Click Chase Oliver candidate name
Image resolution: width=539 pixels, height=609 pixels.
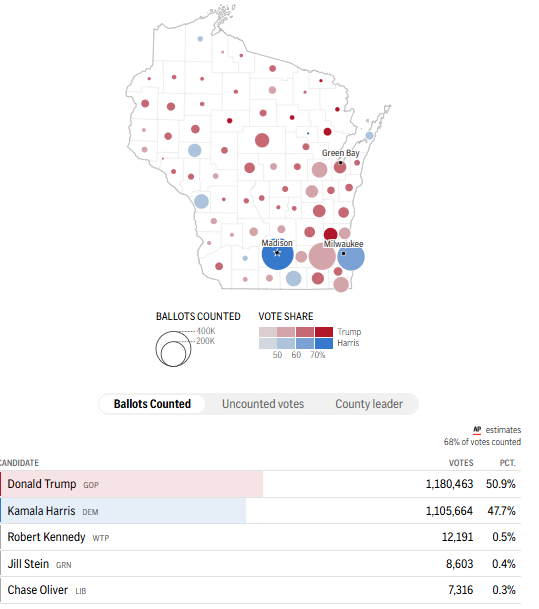(38, 590)
